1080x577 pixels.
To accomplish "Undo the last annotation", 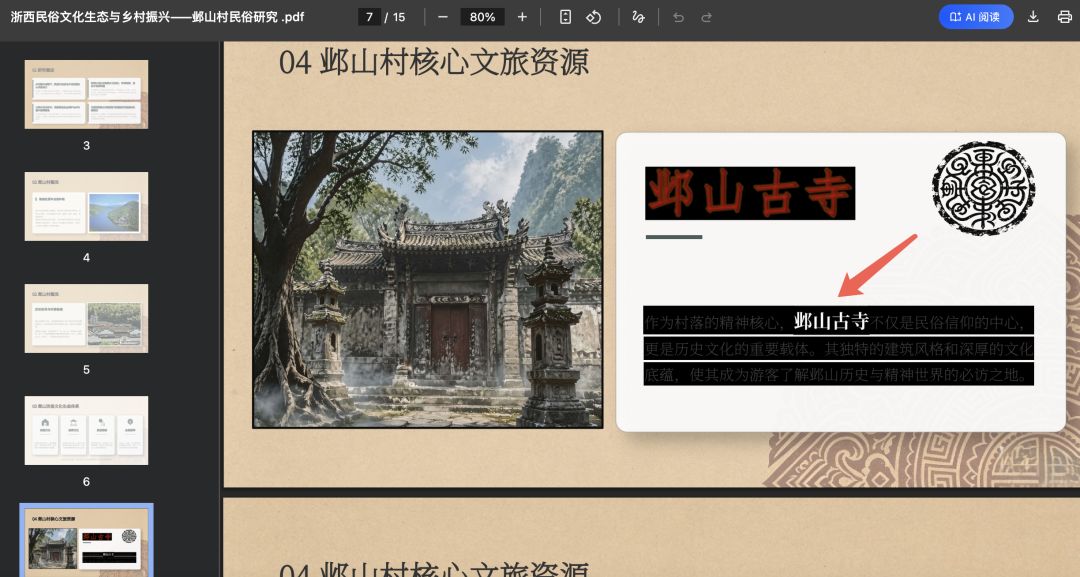I will click(x=678, y=17).
